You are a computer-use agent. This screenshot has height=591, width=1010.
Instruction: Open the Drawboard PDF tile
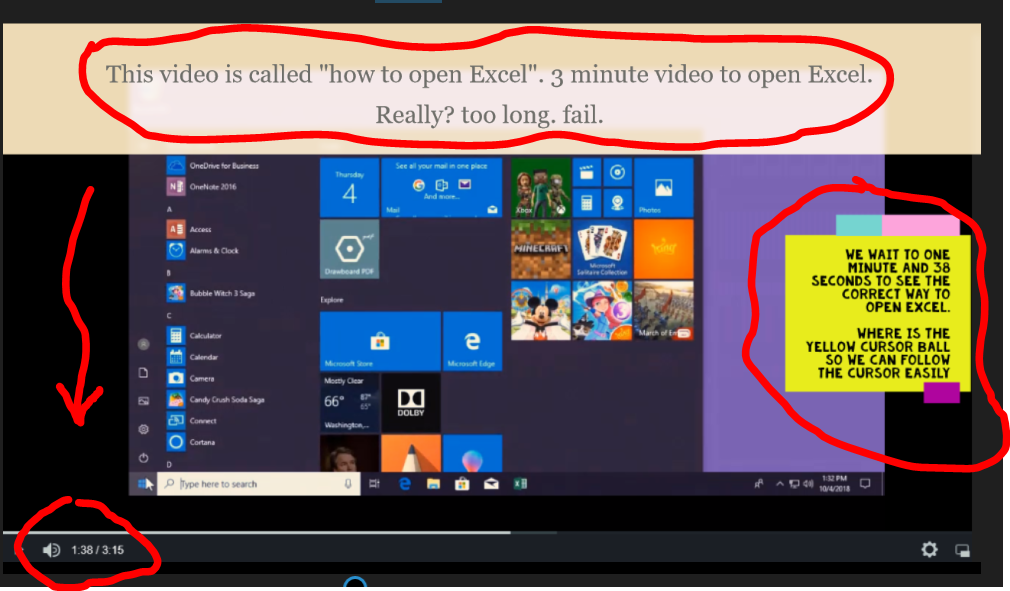[x=349, y=249]
